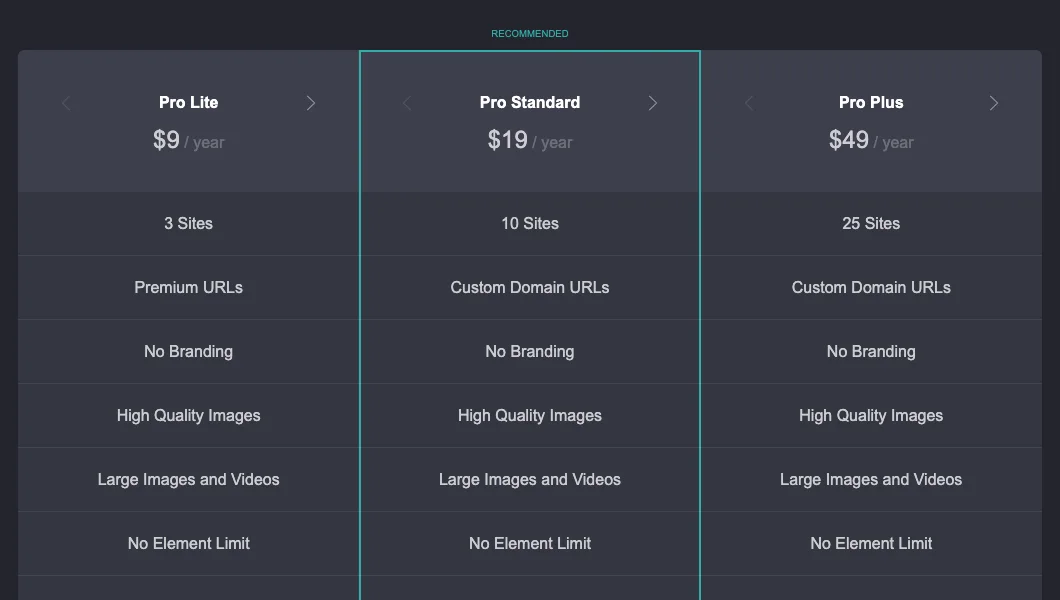Screen dimensions: 1060x600
Task: Click 'Large Images and Videos' in Pro Standard column
Action: click(530, 480)
